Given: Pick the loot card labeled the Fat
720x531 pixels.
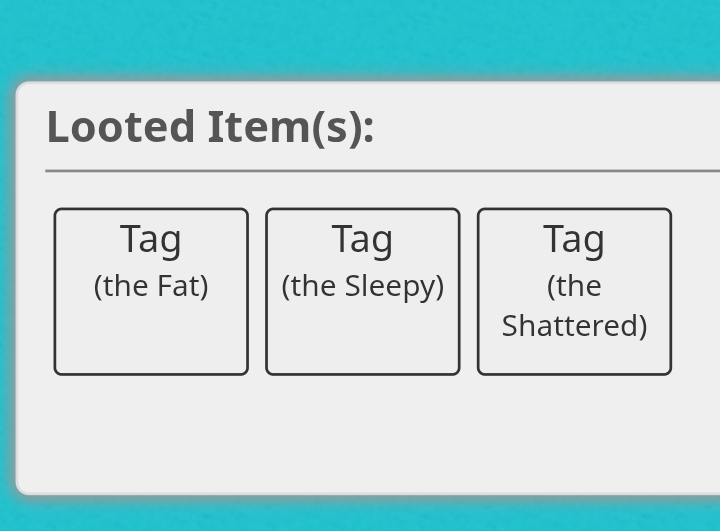Looking at the screenshot, I should pos(151,292).
